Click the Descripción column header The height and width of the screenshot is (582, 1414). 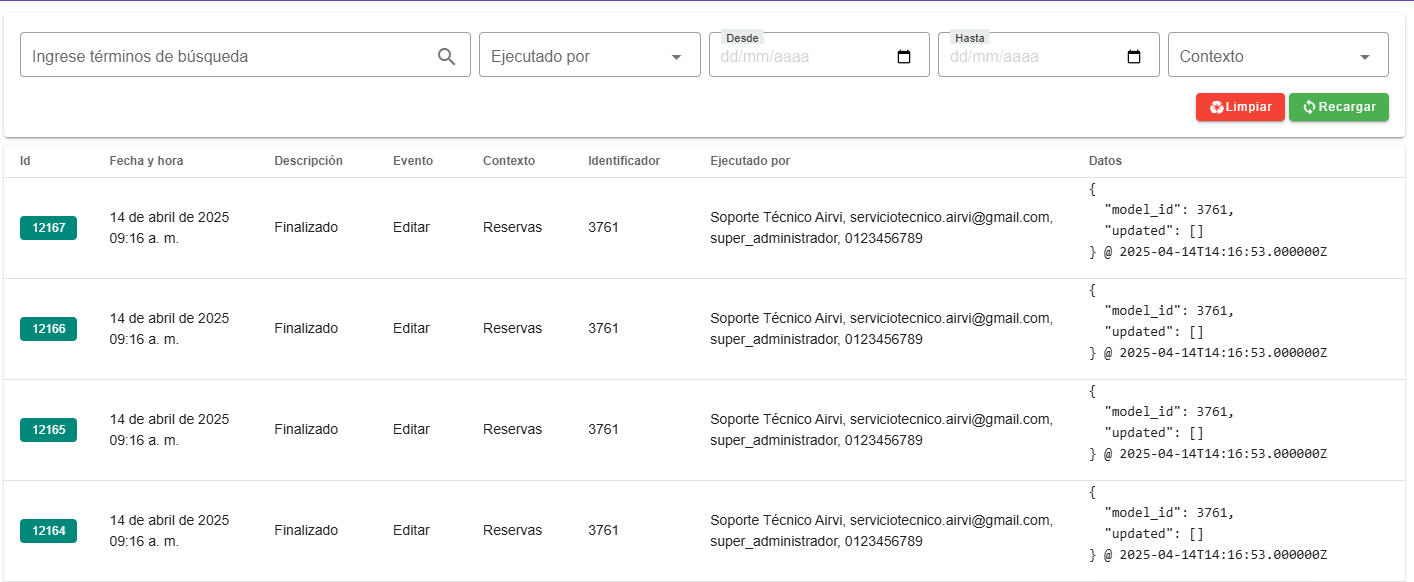point(308,161)
